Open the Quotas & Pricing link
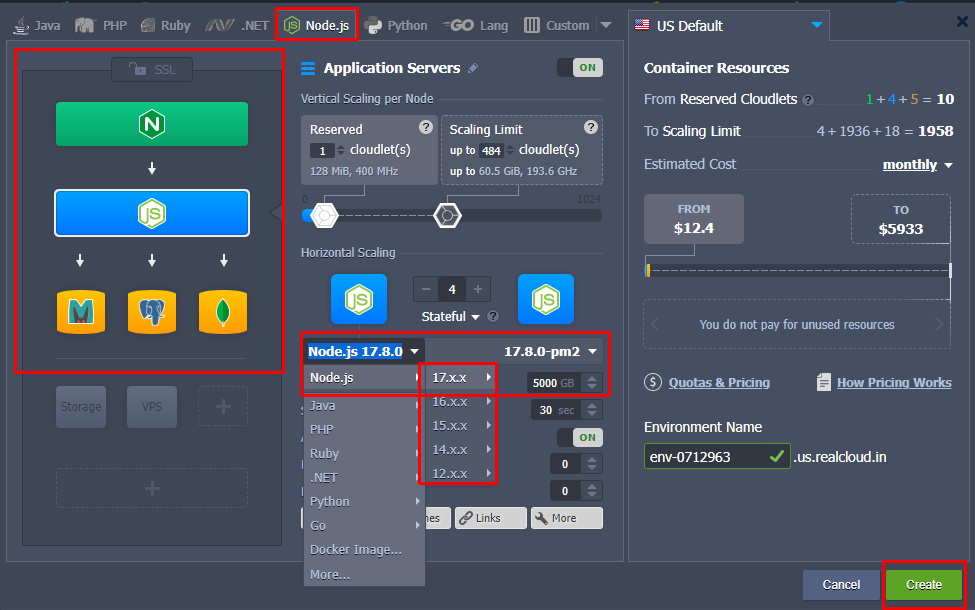Screen dimensions: 975x610 pyautogui.click(x=718, y=382)
